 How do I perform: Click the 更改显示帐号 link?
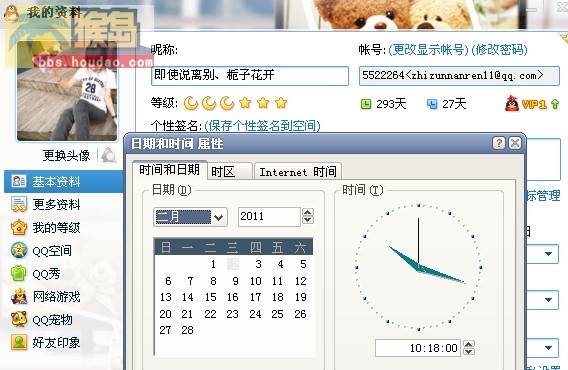428,50
